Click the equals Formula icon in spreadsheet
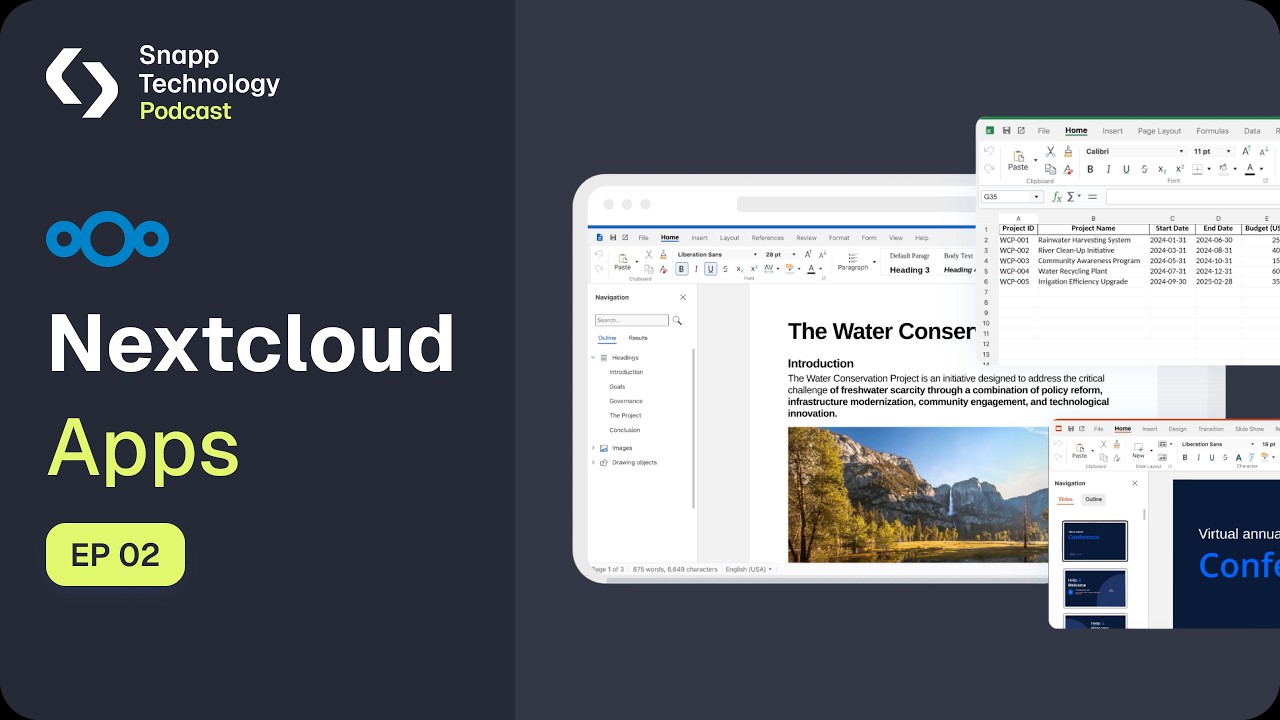 point(1092,197)
